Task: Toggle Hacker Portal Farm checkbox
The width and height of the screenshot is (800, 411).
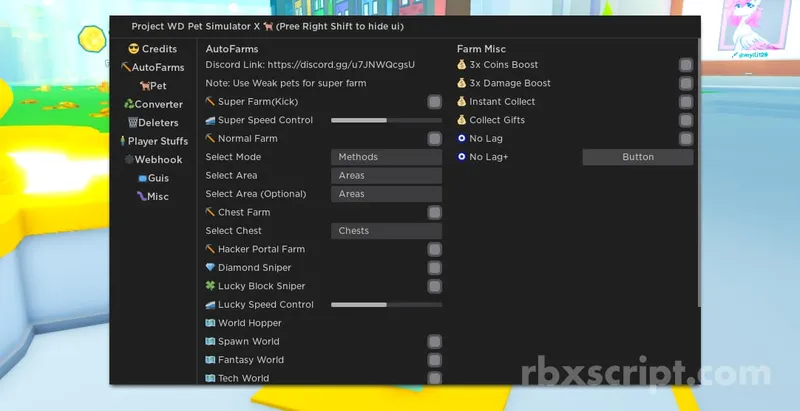Action: coord(434,249)
